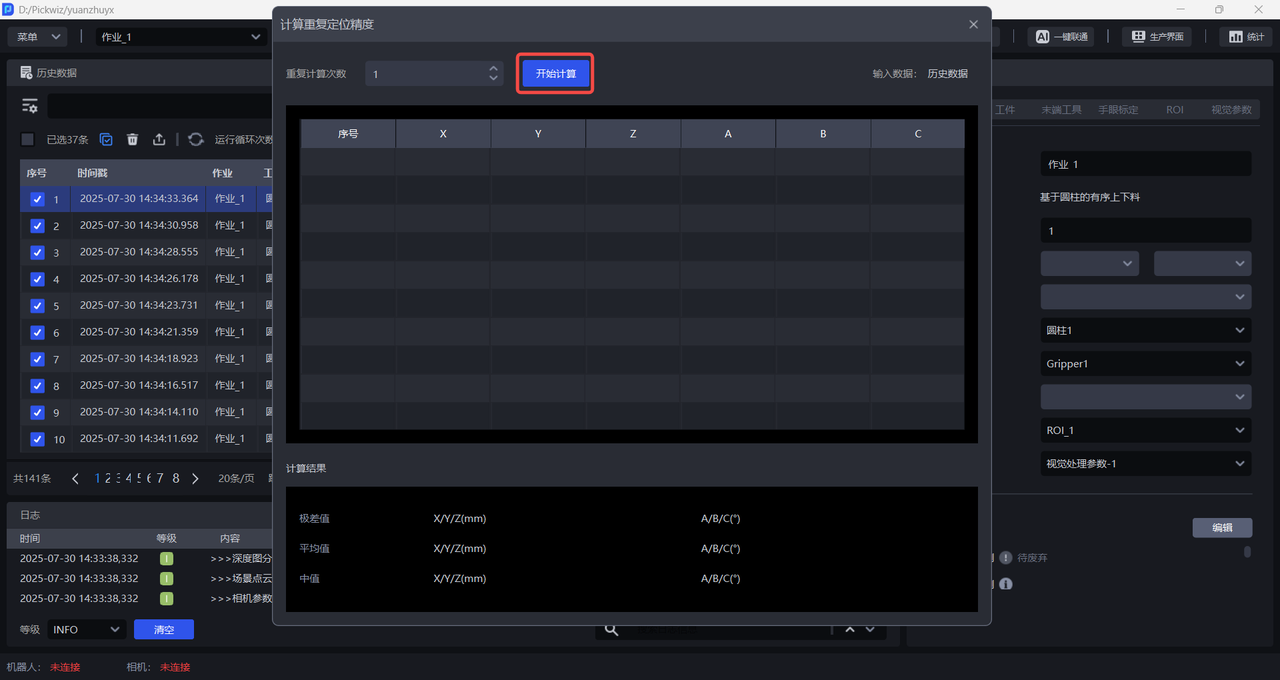
Task: Open the 统计 statistics view
Action: coord(1245,37)
